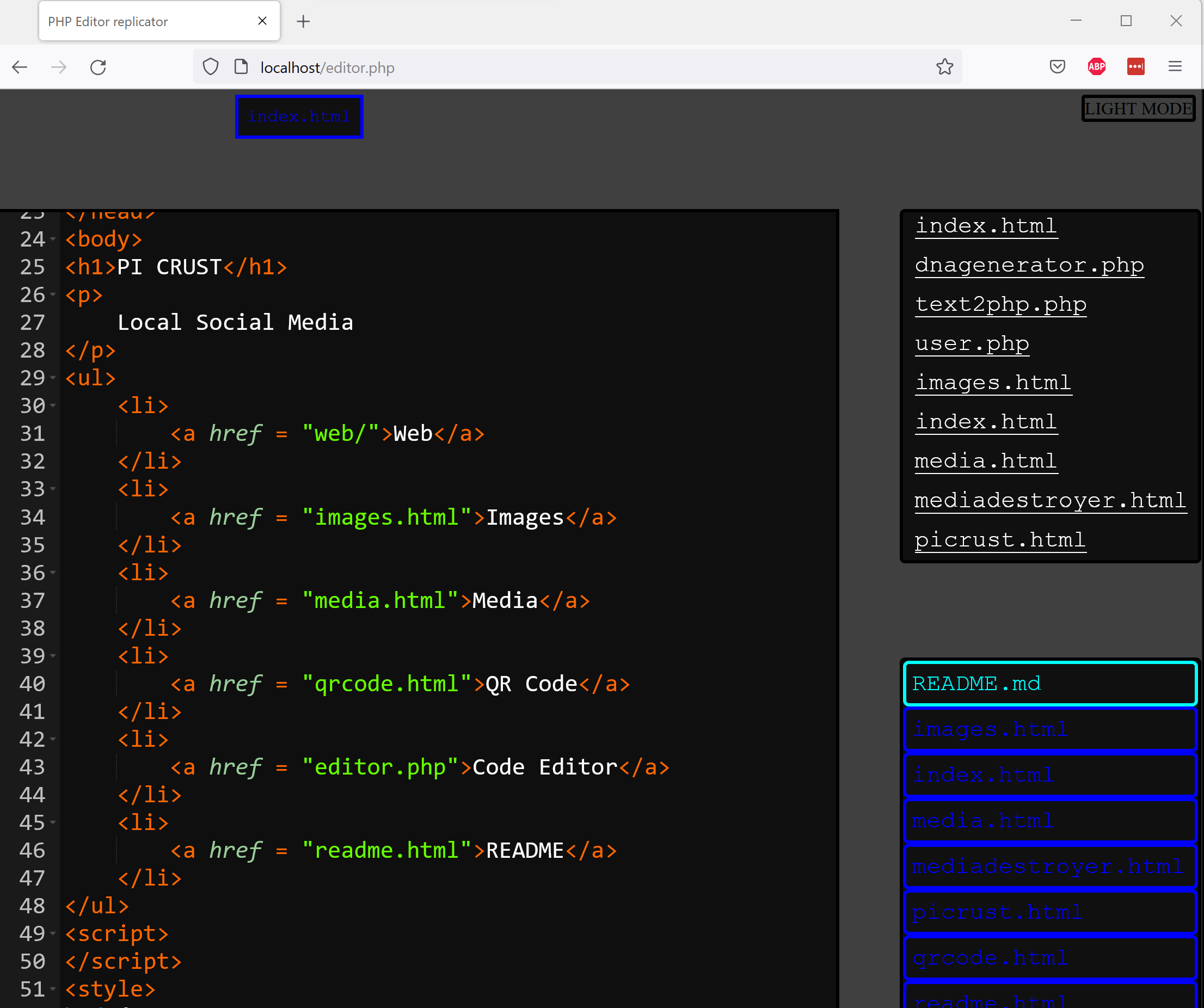The image size is (1204, 1008).
Task: Bookmark this page with the star icon
Action: (944, 67)
